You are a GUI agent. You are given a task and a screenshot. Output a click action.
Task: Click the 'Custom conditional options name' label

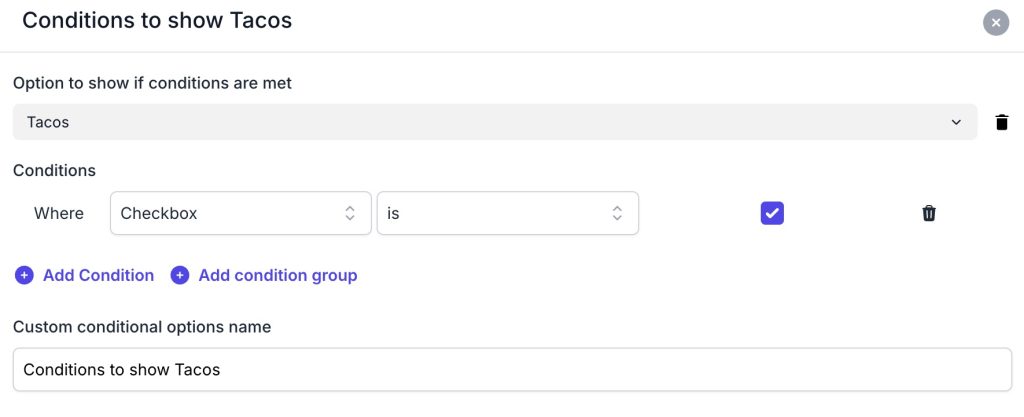click(142, 326)
